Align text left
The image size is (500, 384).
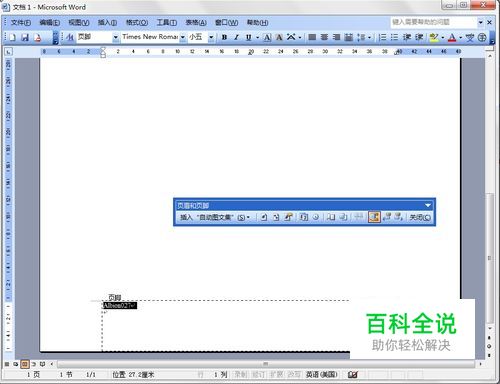[312, 37]
